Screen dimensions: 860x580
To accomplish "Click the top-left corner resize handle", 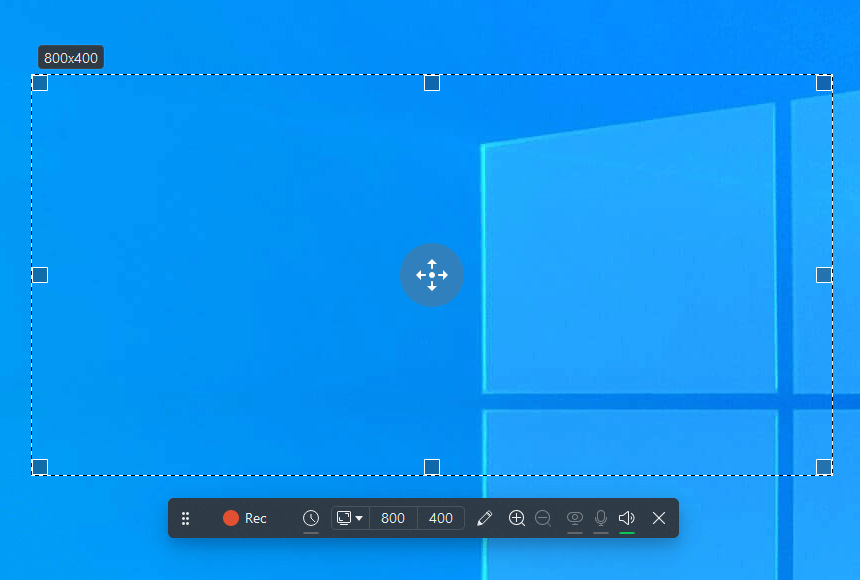I will coord(40,83).
